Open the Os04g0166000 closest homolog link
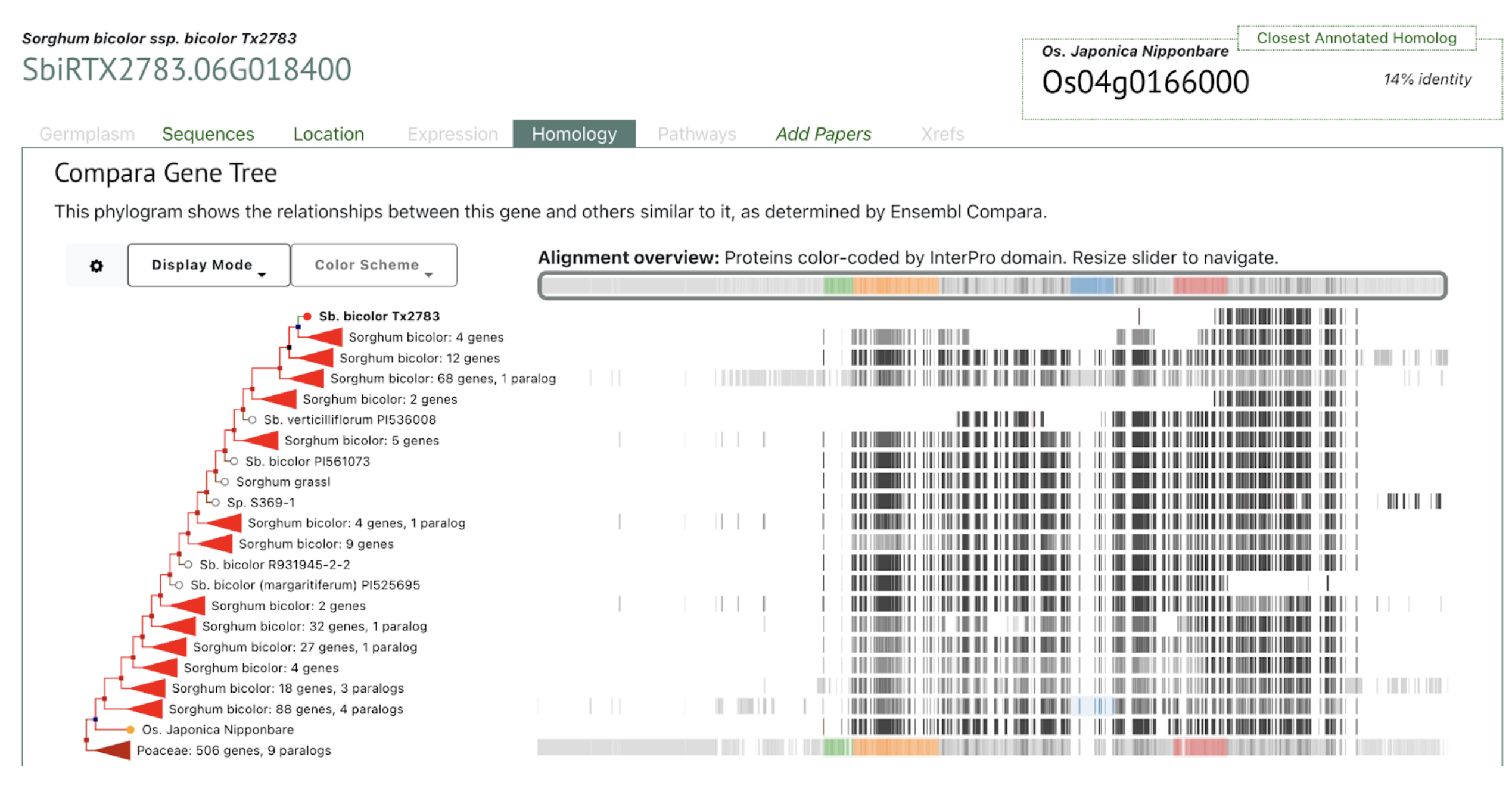 [1144, 82]
